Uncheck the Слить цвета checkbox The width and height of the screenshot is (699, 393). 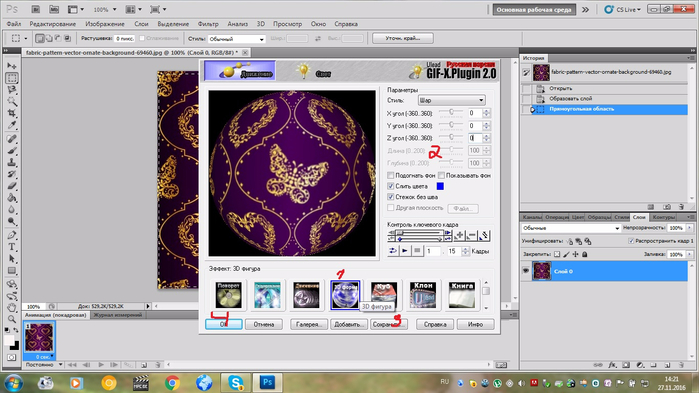391,186
